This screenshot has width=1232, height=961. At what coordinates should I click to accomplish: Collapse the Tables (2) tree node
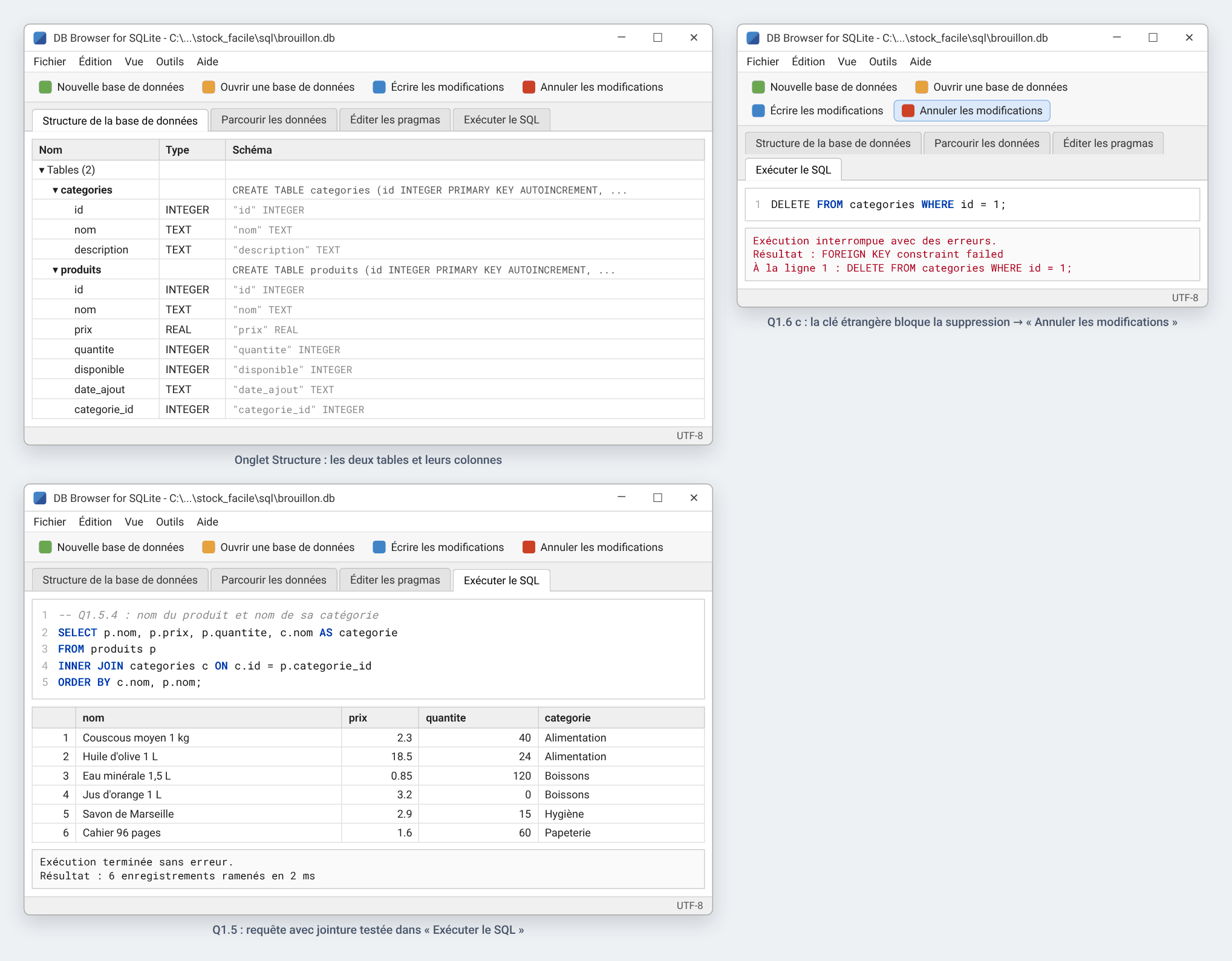coord(42,171)
